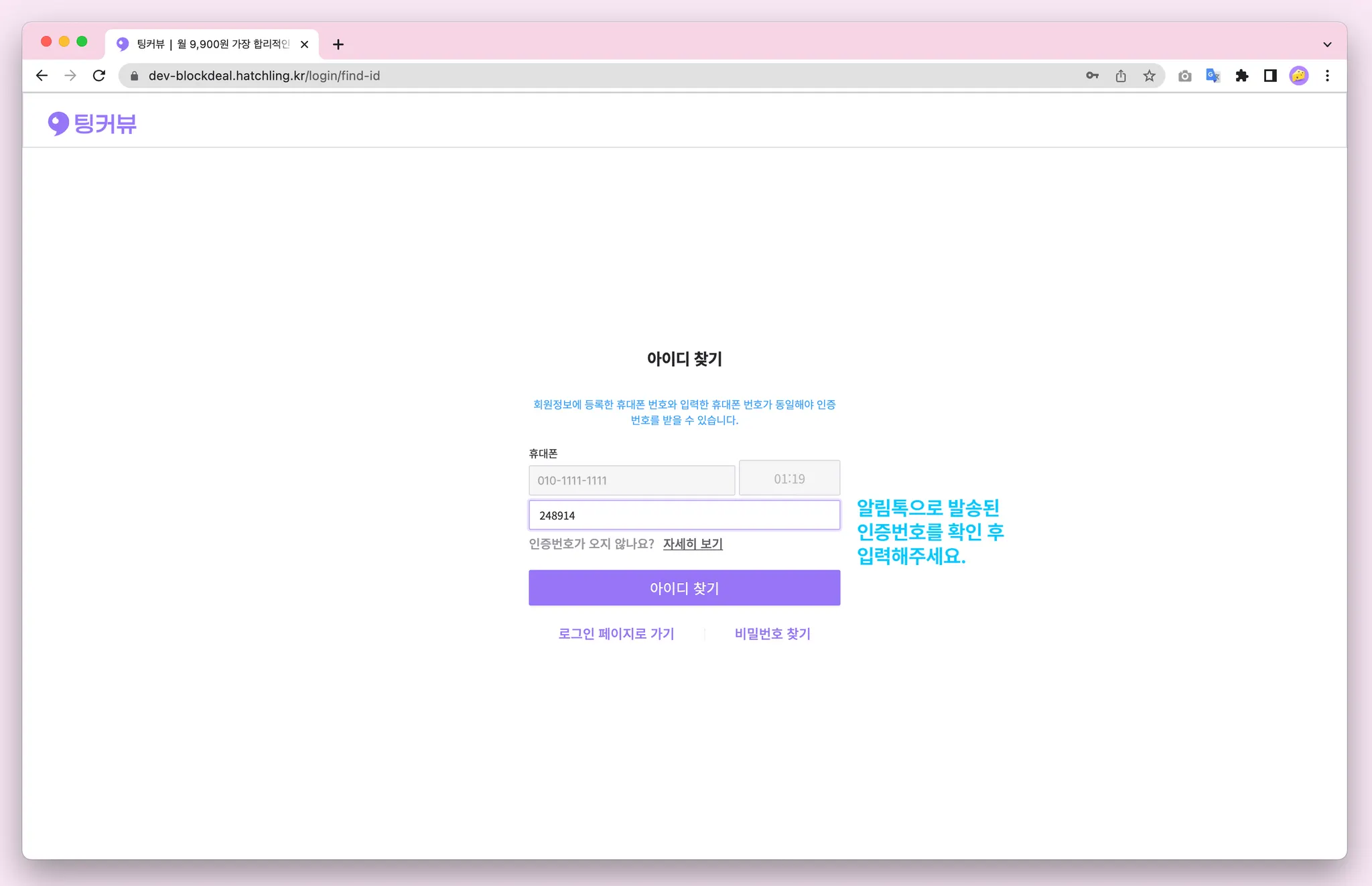The height and width of the screenshot is (886, 1372).
Task: Open the 자세히 보기 link
Action: coord(693,544)
